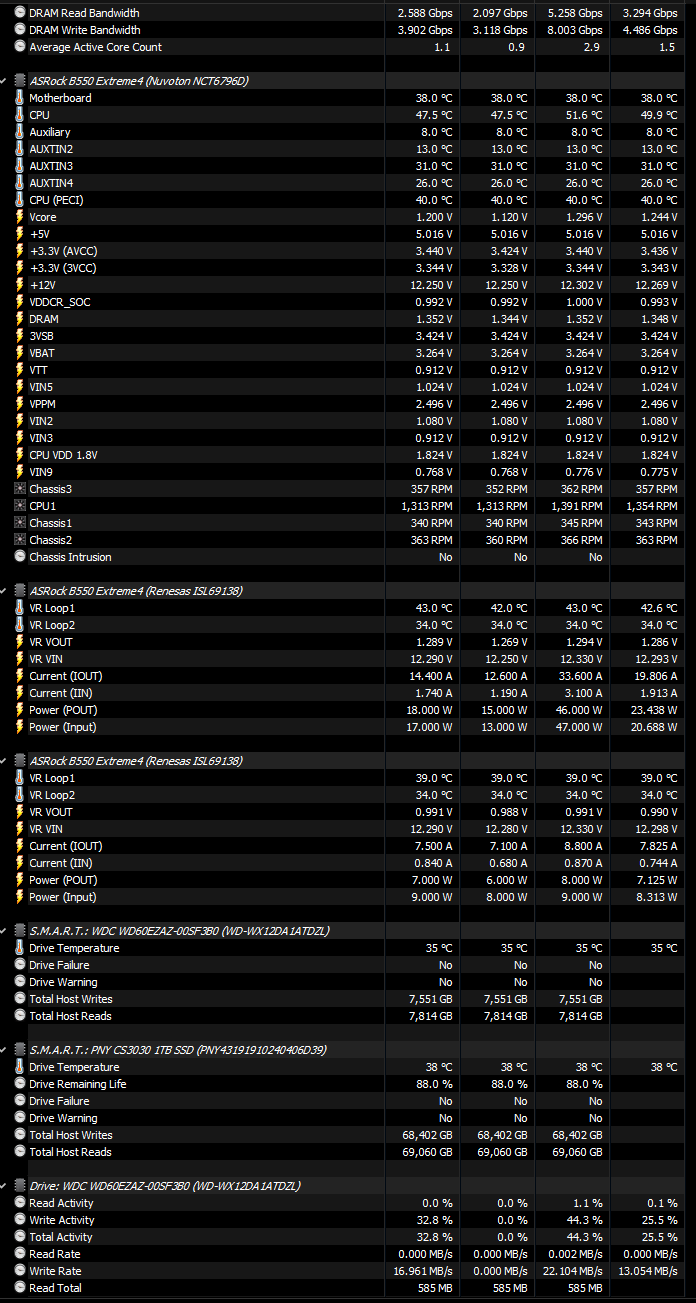Select the VIN3 sensor label

point(41,438)
